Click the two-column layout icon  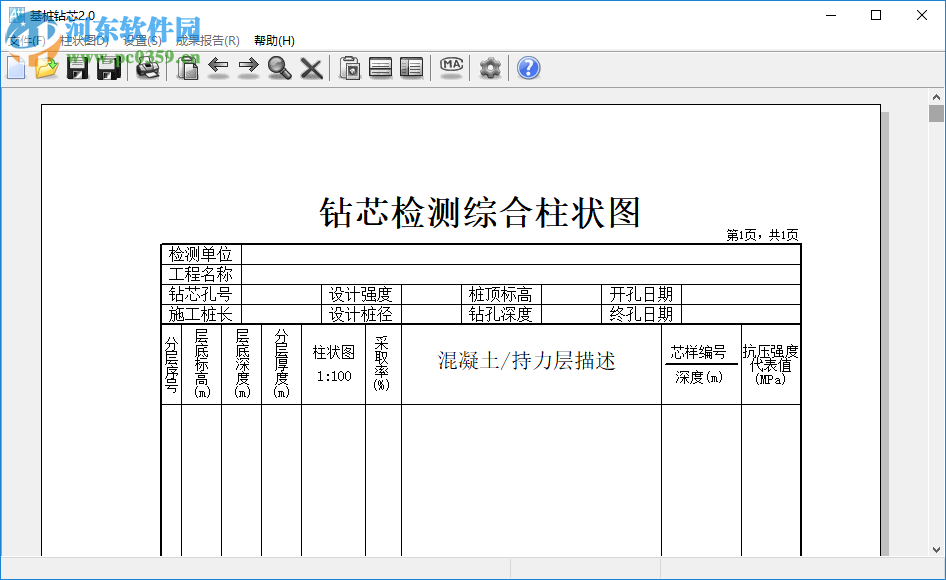click(411, 68)
